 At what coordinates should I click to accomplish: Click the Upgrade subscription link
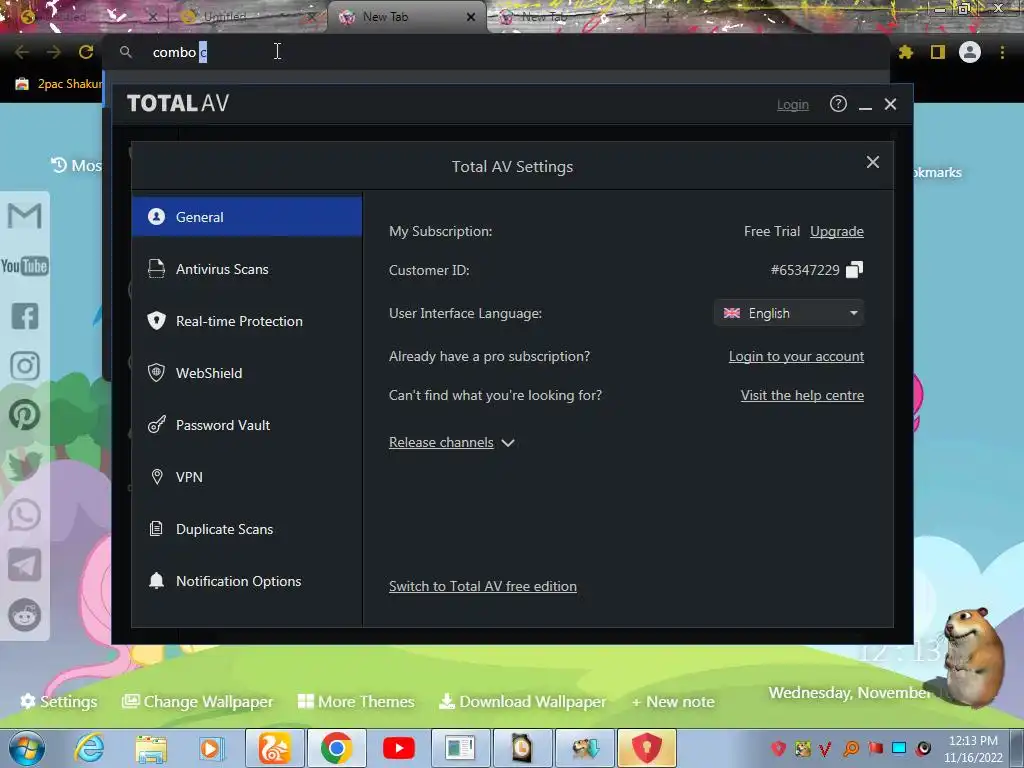837,231
